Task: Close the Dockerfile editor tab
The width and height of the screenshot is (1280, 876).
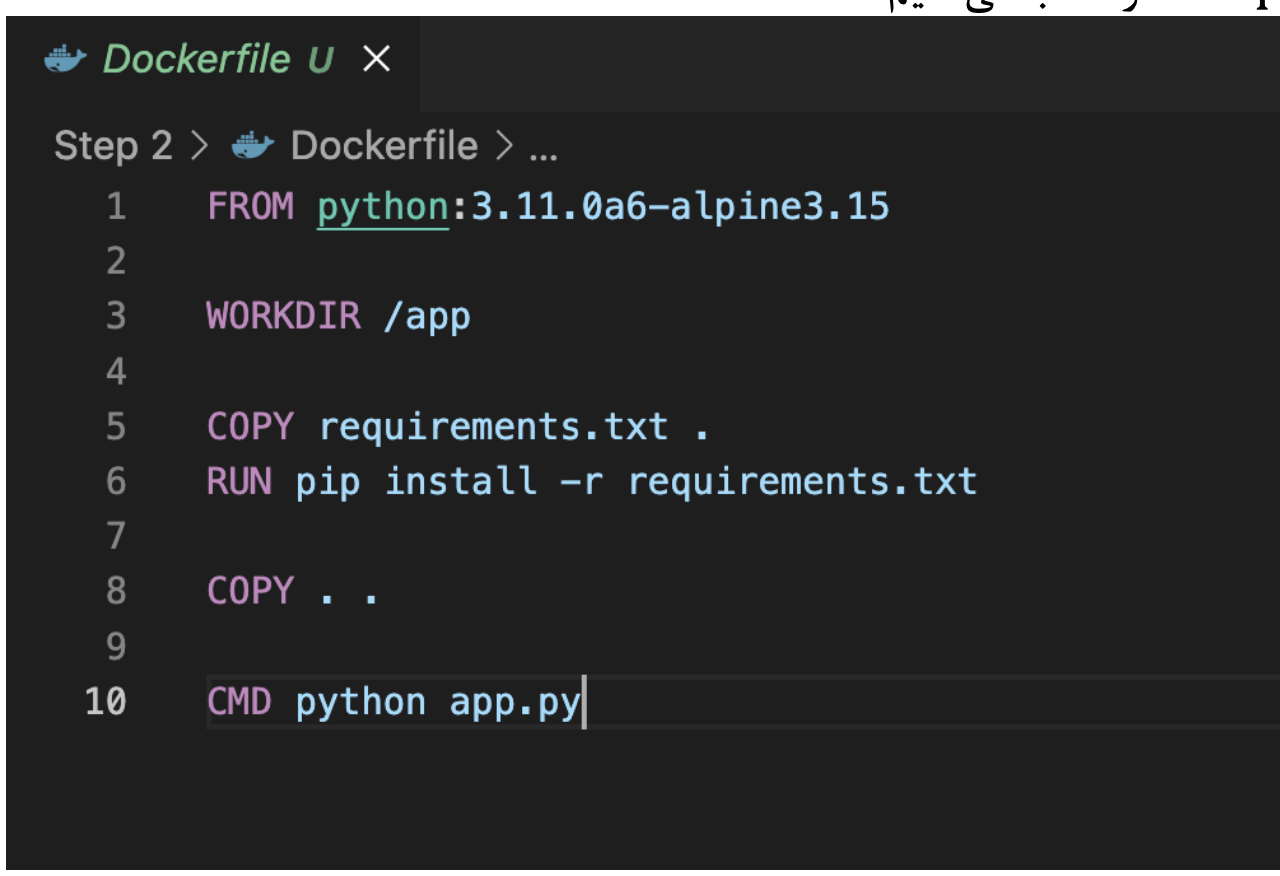Action: (x=376, y=60)
